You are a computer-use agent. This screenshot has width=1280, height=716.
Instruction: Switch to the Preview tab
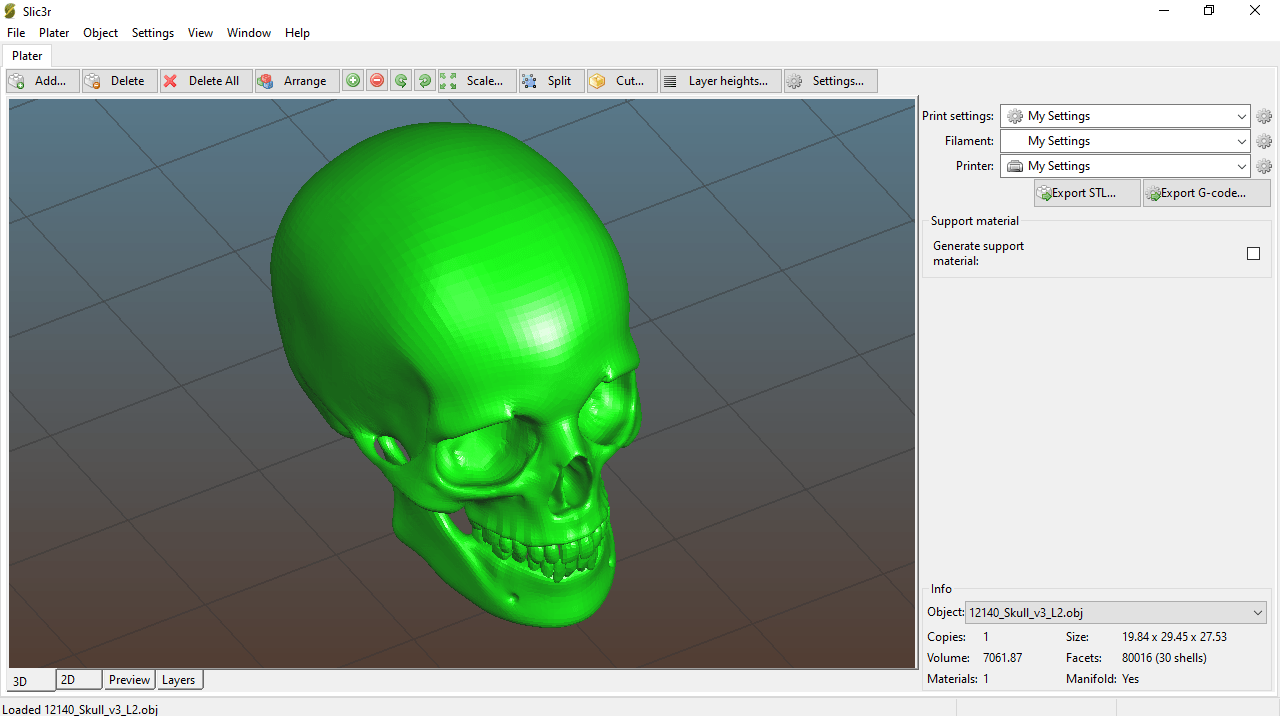point(129,680)
